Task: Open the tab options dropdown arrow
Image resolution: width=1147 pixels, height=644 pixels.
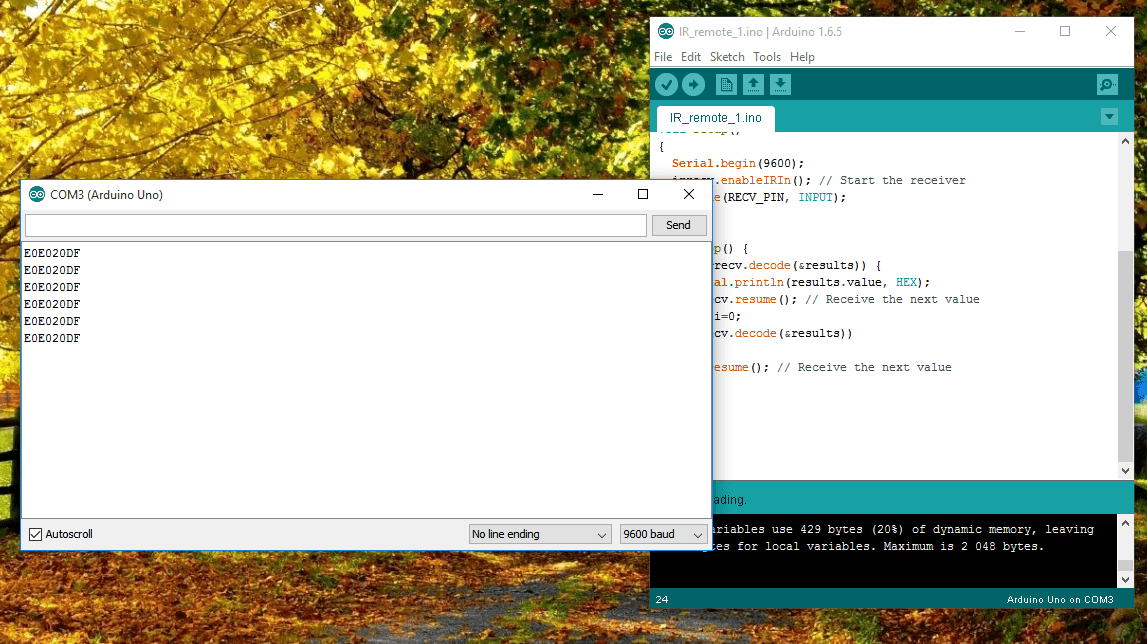Action: point(1108,117)
